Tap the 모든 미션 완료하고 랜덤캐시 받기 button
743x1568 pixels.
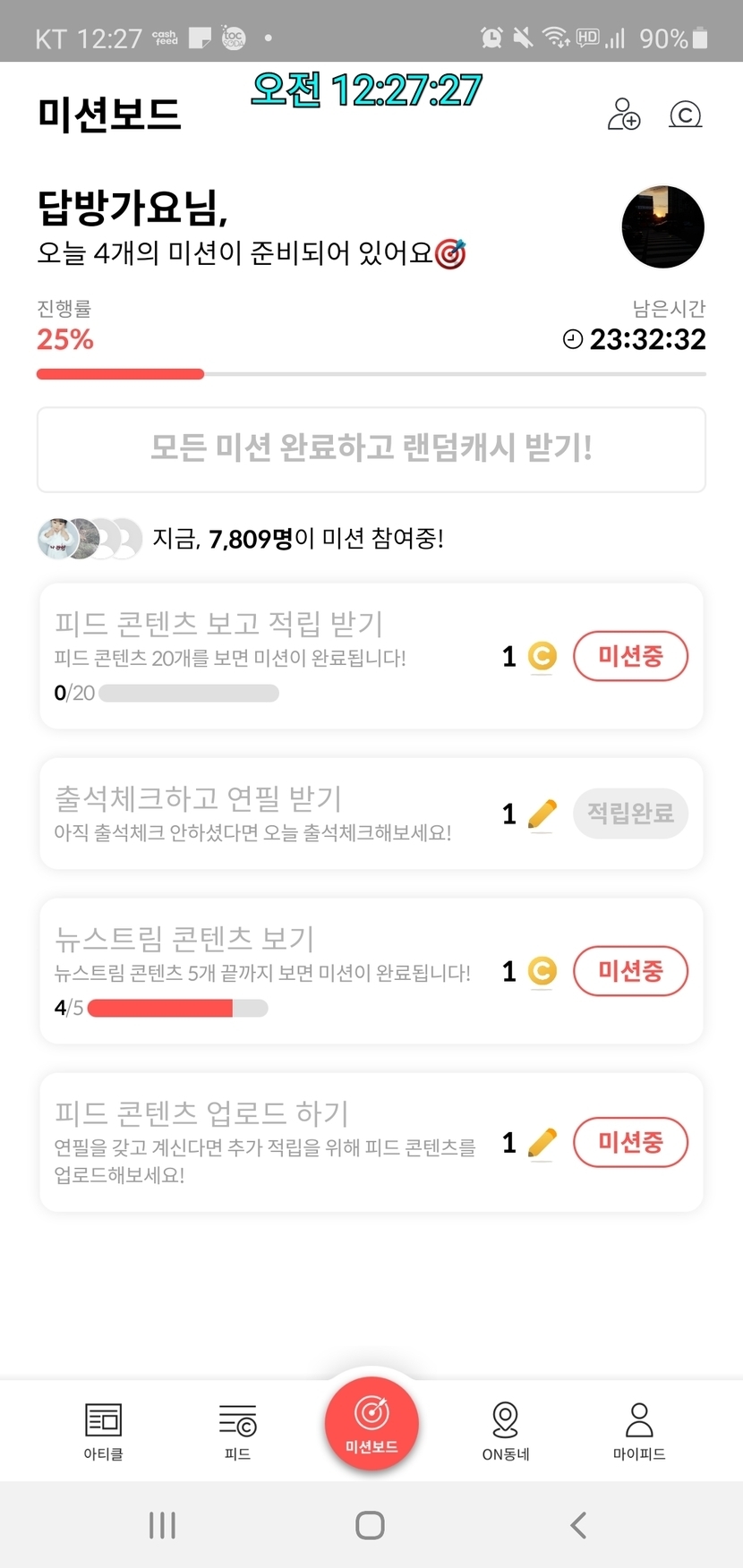point(371,449)
